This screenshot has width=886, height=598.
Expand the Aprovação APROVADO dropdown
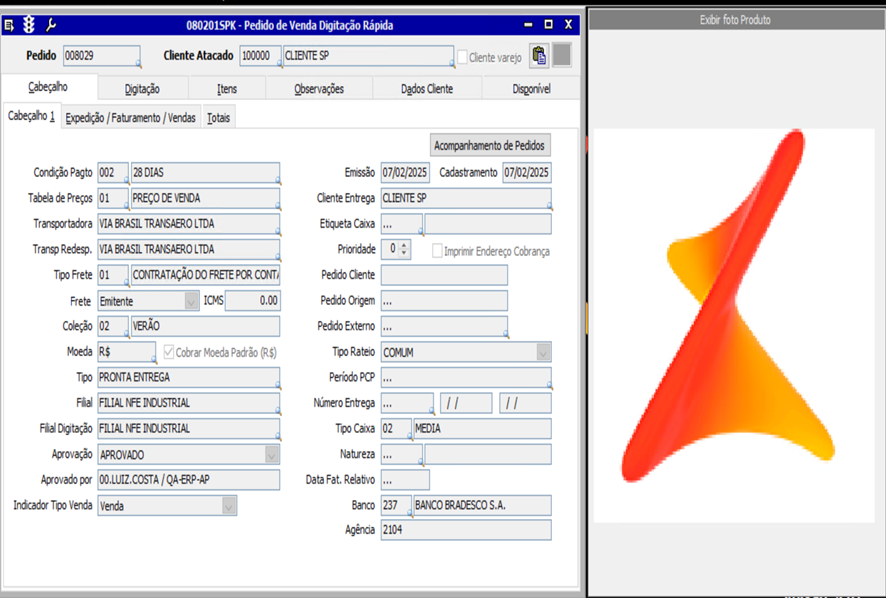[272, 455]
